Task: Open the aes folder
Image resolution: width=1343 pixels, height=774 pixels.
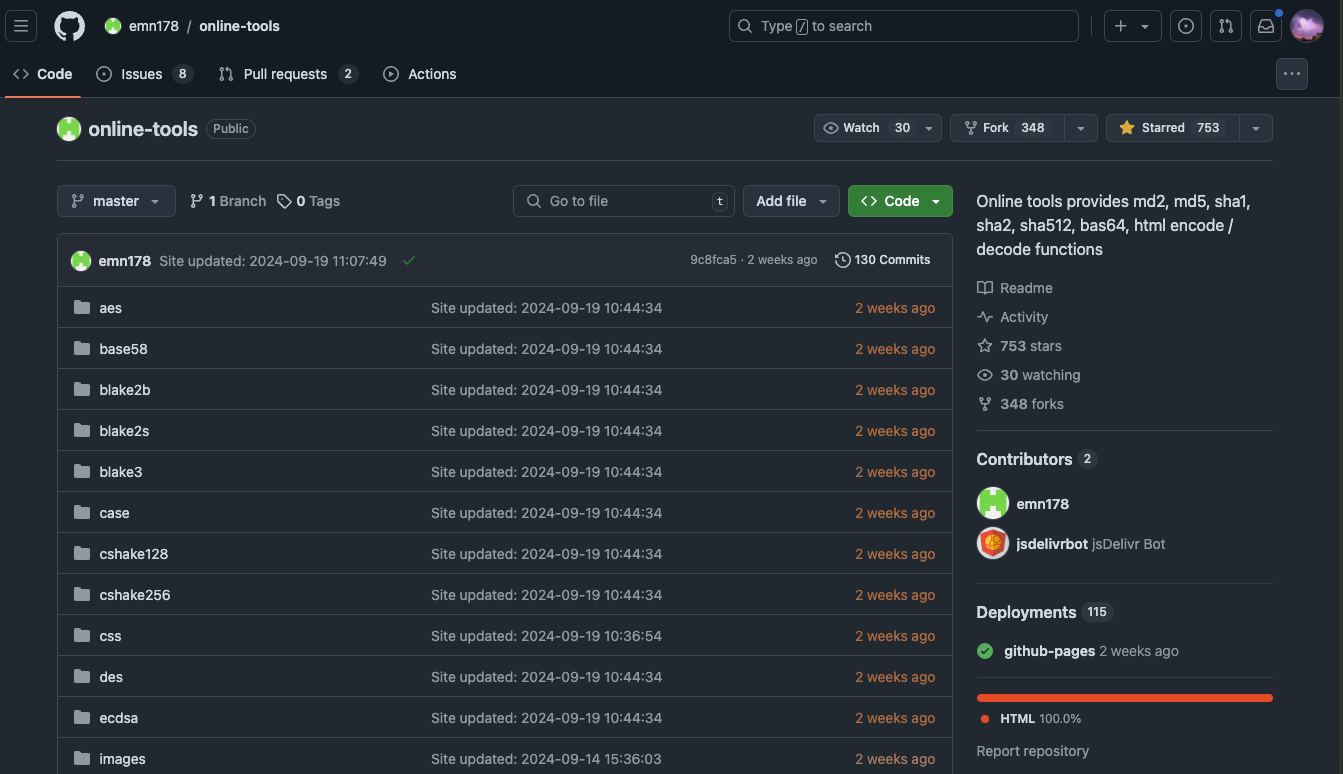Action: point(110,308)
